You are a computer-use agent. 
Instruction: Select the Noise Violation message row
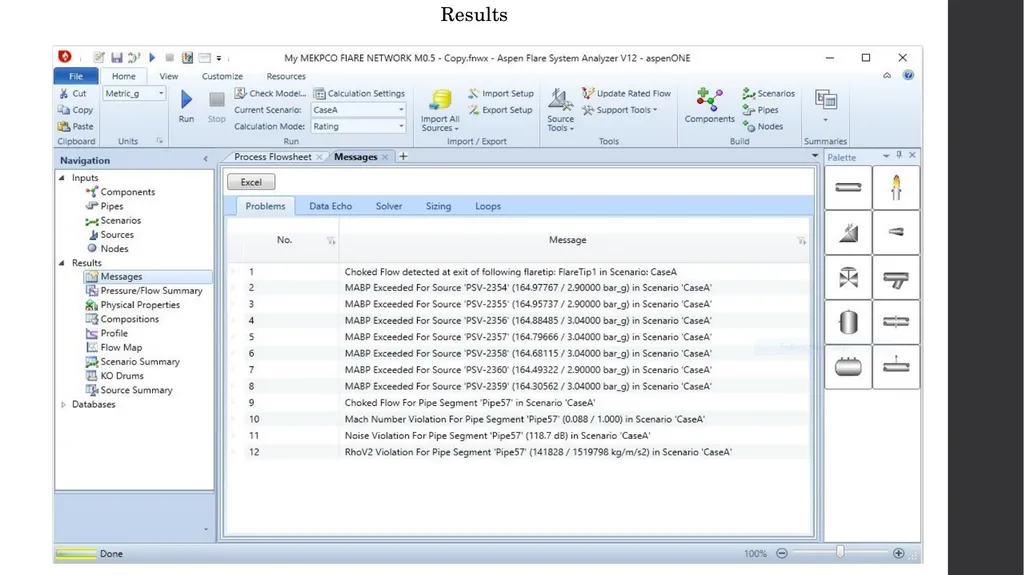click(519, 436)
